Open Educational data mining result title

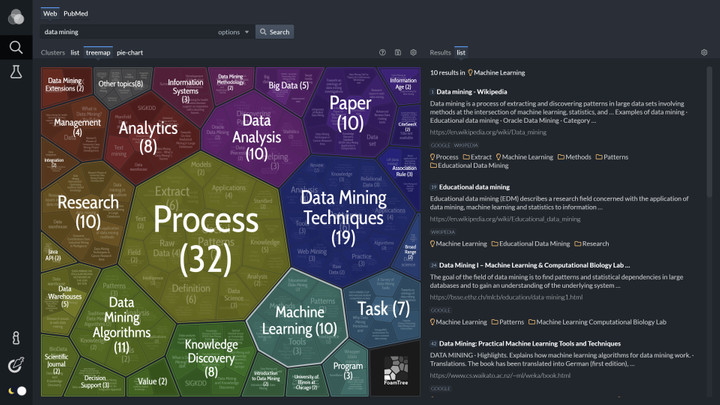click(474, 187)
